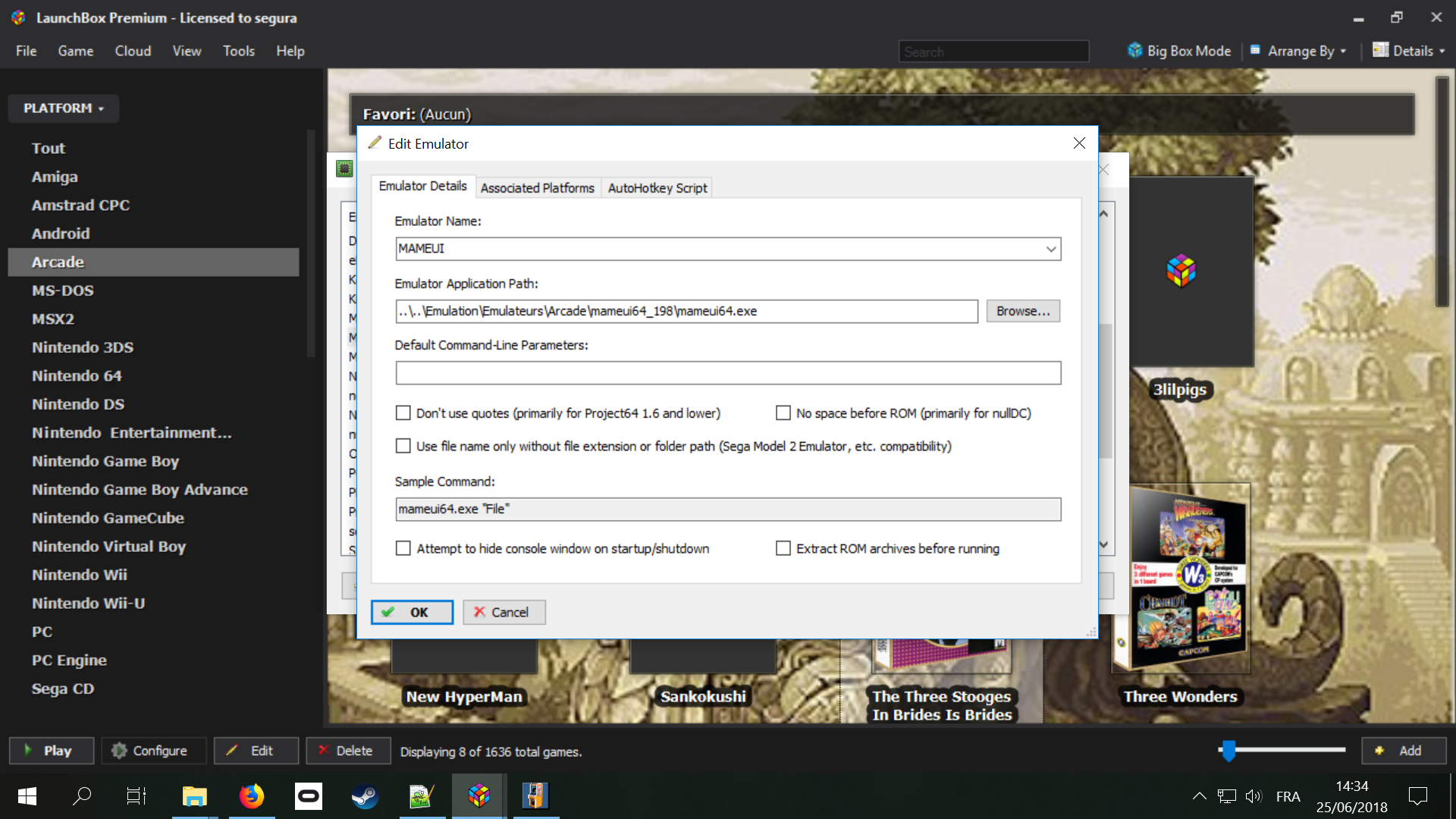Open the Arrange By dropdown arrow
1456x819 pixels.
click(x=1343, y=52)
